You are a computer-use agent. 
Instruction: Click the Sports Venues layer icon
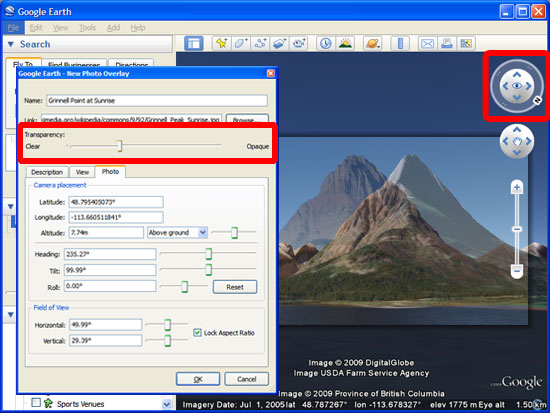click(48, 403)
